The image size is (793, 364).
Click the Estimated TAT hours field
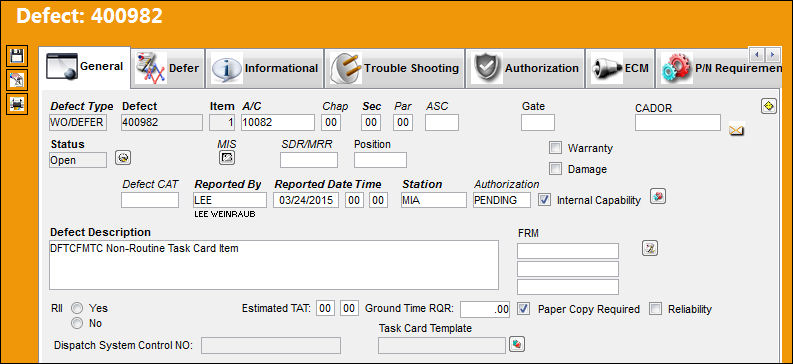(x=326, y=308)
